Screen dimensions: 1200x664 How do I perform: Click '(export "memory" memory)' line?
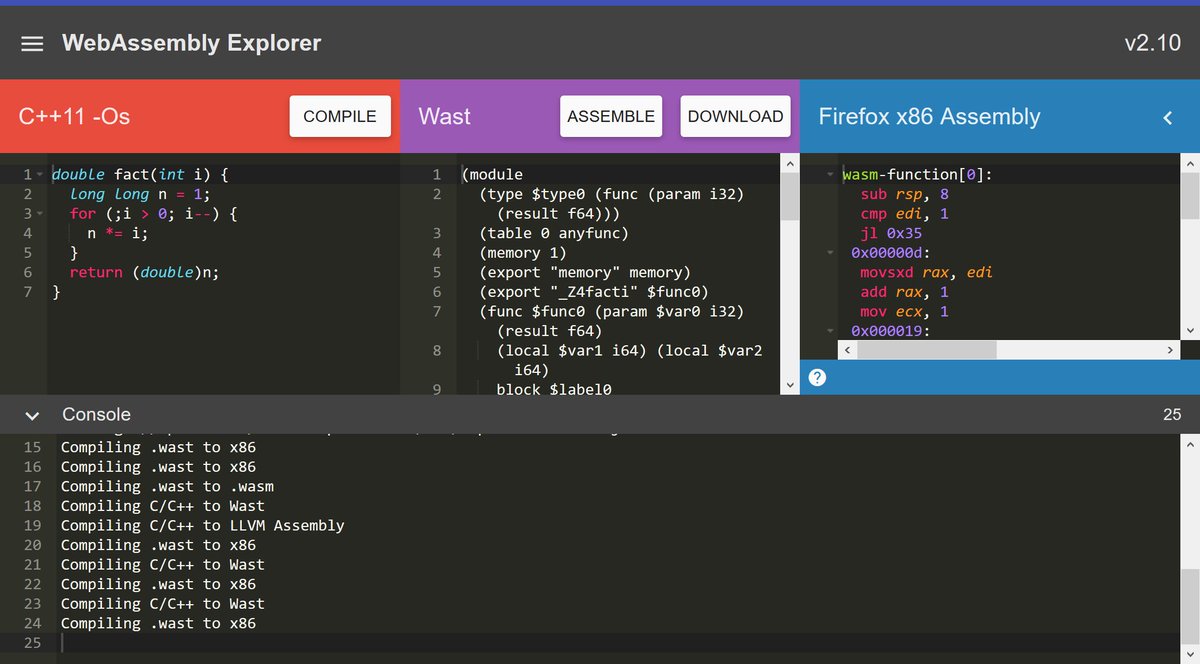click(x=585, y=272)
